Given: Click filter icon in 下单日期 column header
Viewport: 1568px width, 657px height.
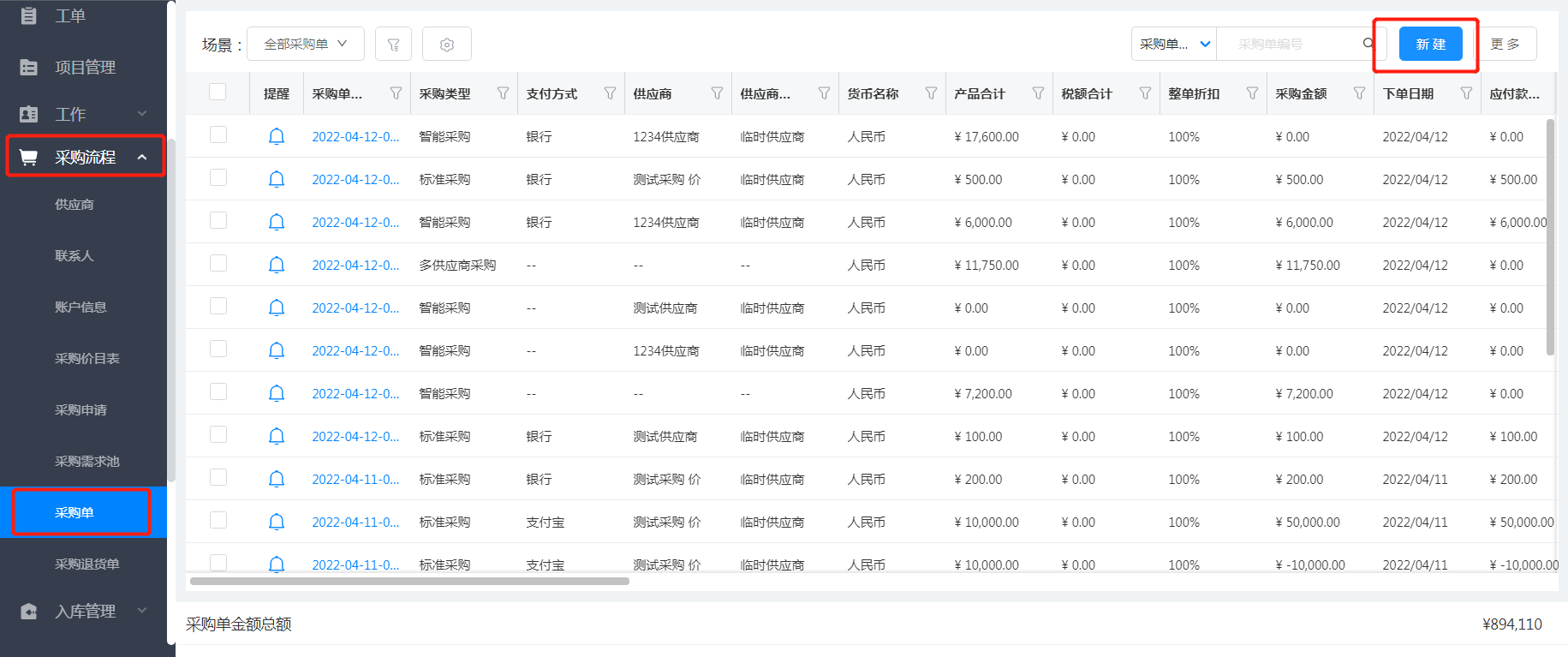Looking at the screenshot, I should (1466, 93).
